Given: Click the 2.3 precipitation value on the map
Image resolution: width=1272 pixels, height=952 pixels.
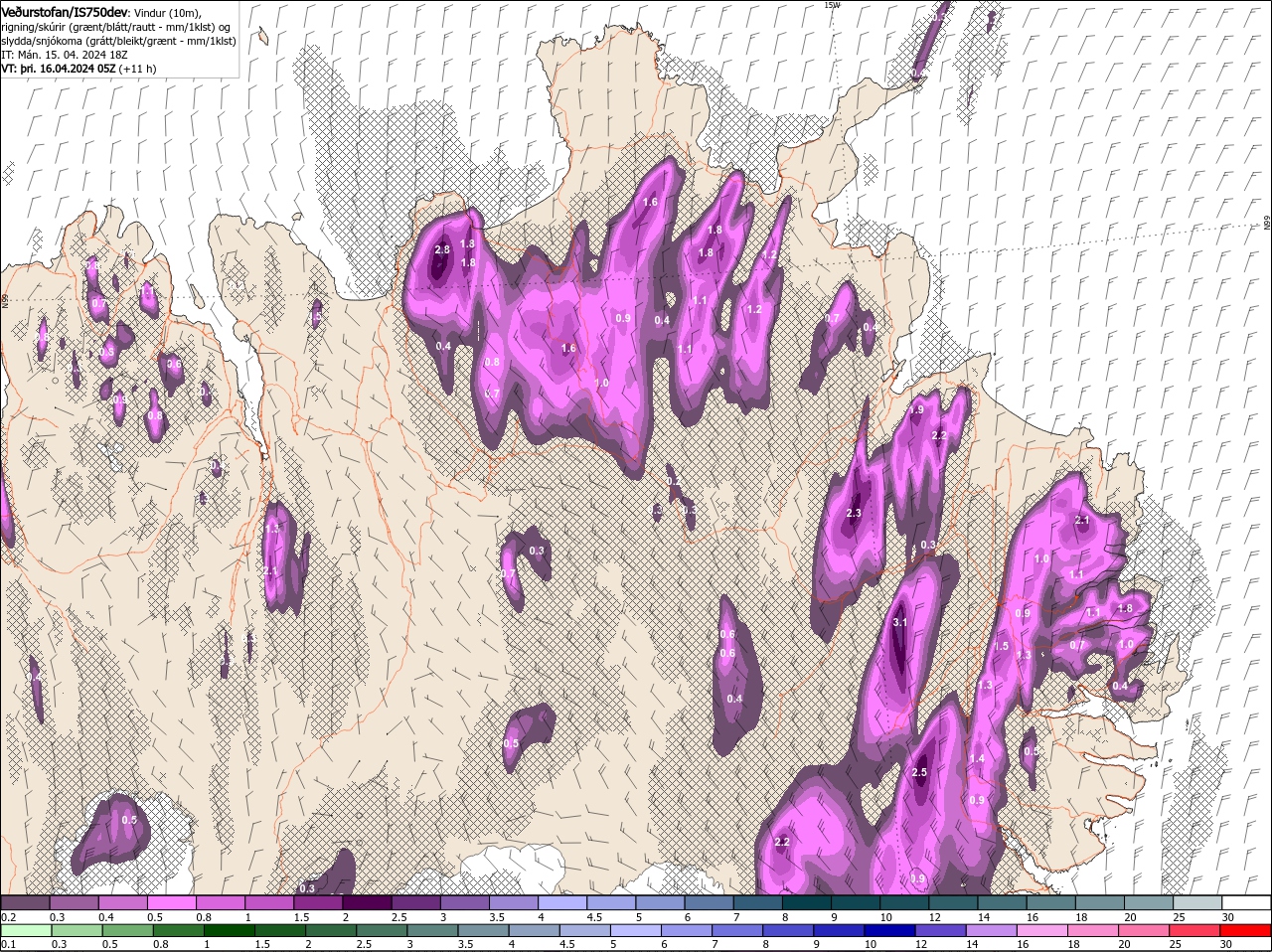Looking at the screenshot, I should 854,513.
